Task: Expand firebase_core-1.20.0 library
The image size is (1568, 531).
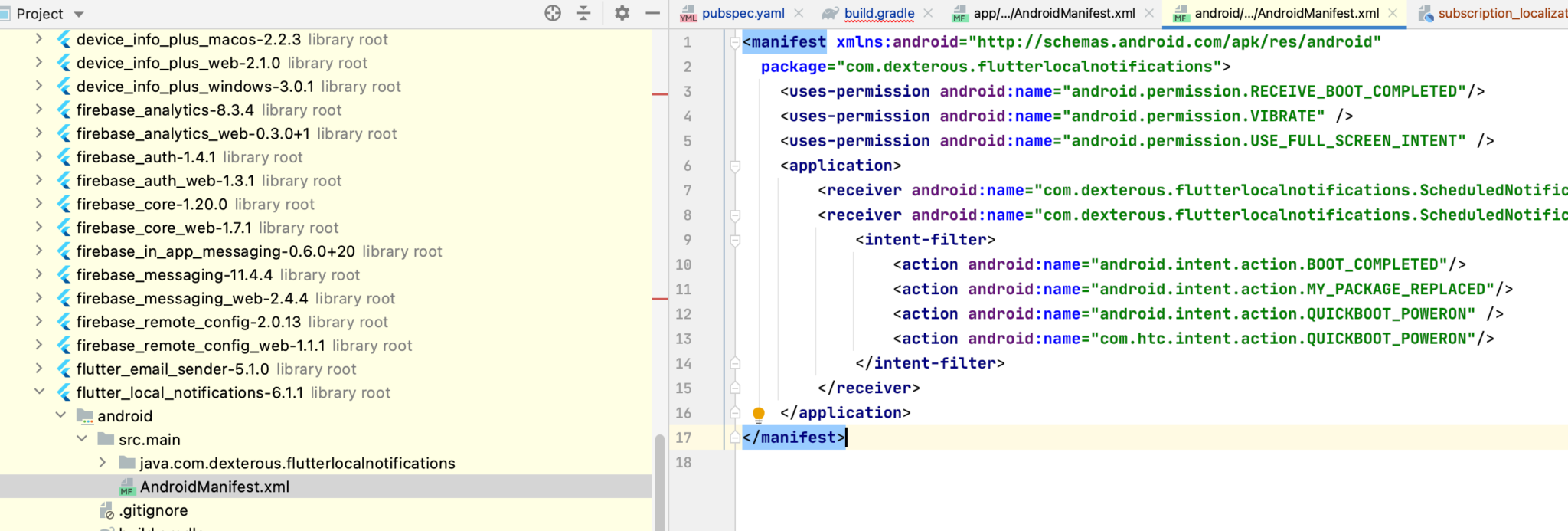Action: pyautogui.click(x=39, y=204)
